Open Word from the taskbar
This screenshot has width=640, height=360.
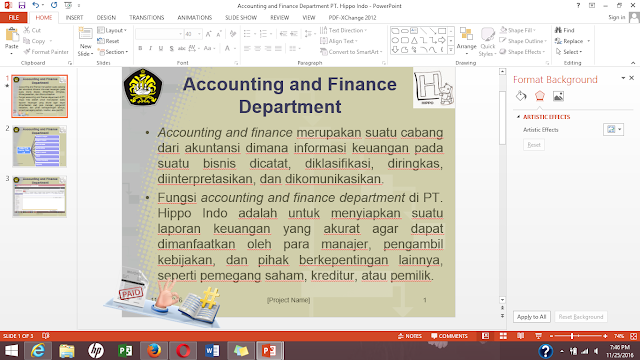212,351
